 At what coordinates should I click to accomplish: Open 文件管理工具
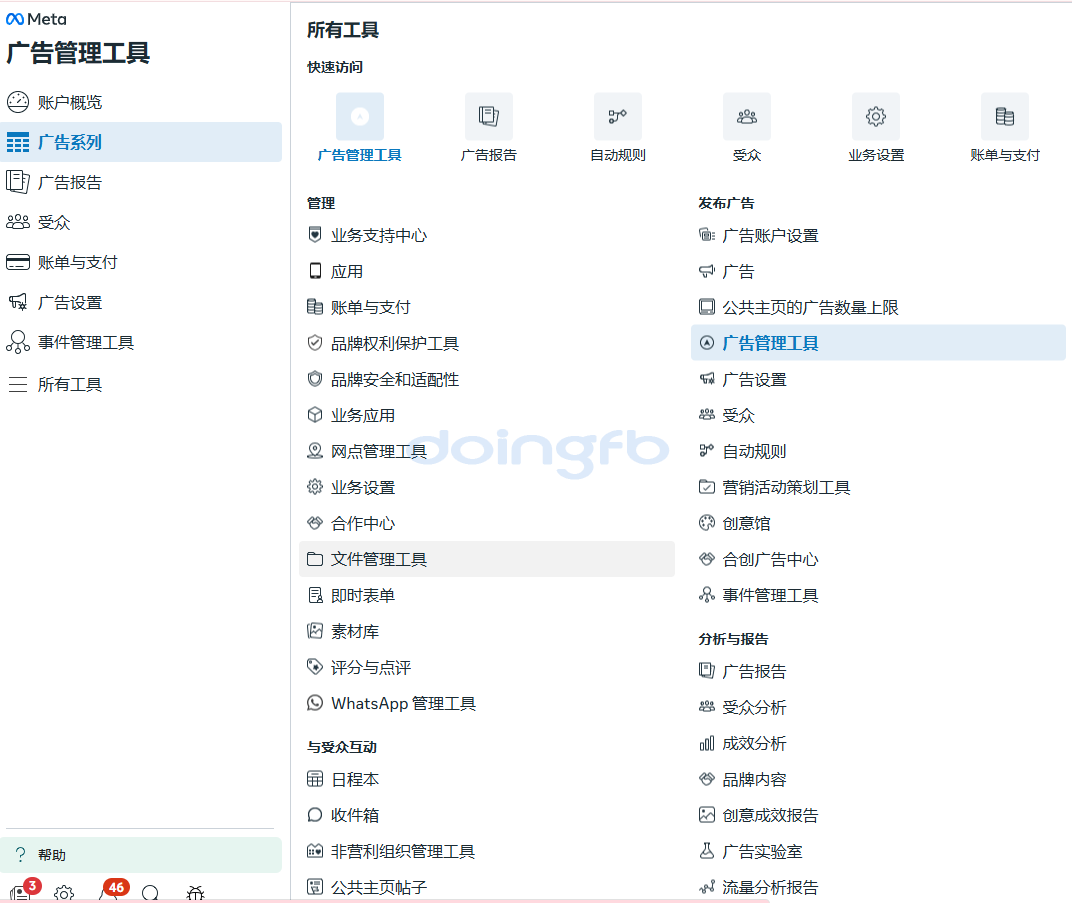(487, 559)
